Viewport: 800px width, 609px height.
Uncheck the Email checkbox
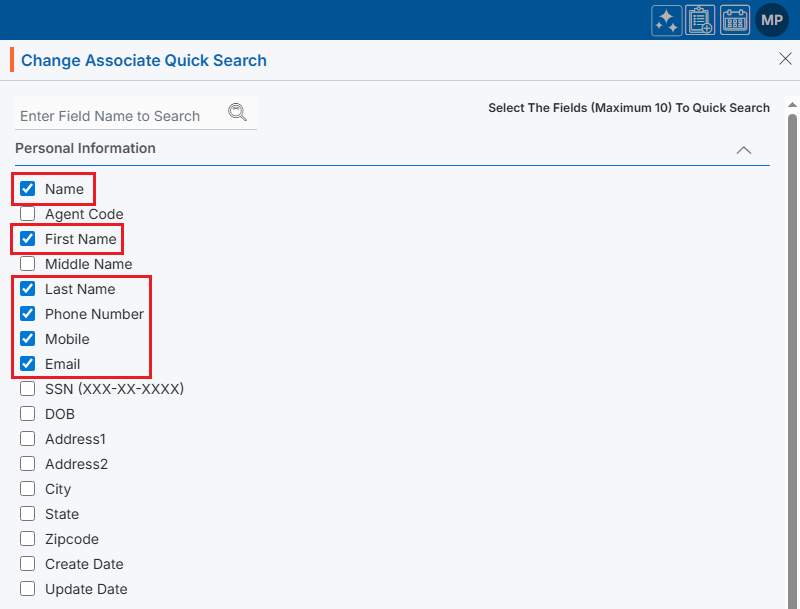(x=28, y=364)
